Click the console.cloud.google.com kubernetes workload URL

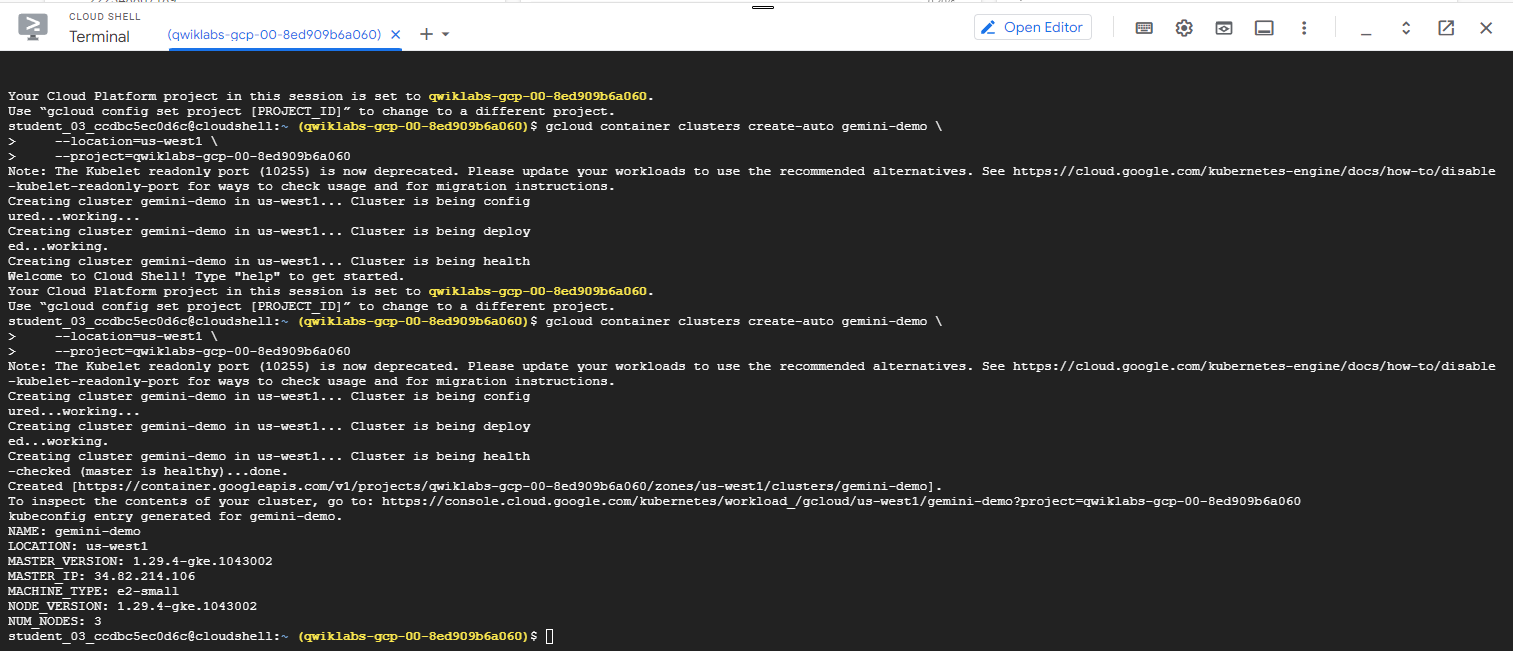point(841,501)
